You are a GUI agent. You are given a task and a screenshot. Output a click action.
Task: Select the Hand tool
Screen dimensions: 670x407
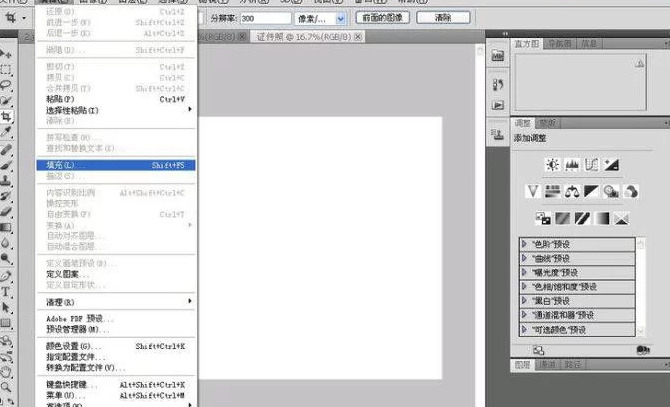point(6,372)
